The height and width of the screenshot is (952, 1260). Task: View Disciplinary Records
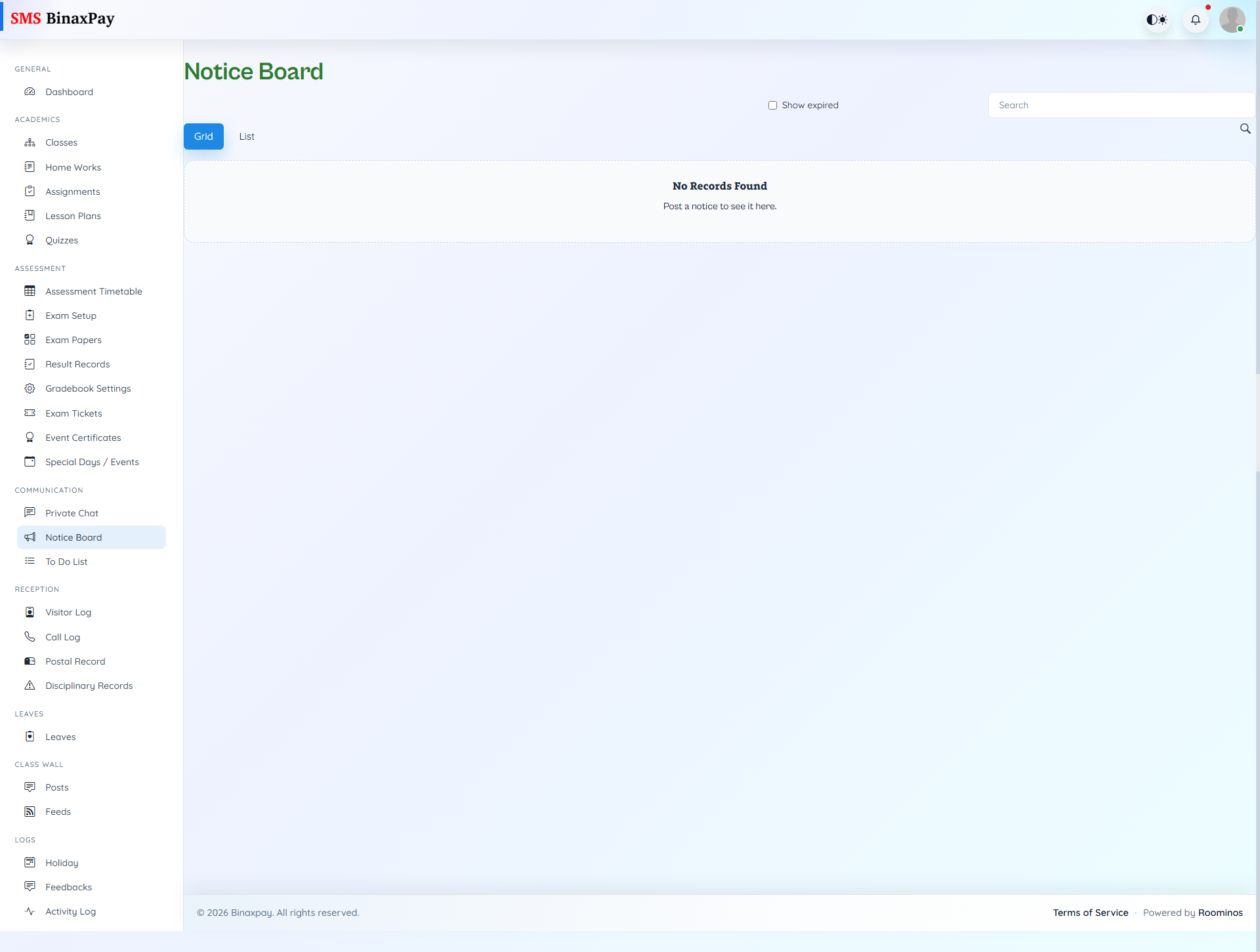coord(89,686)
